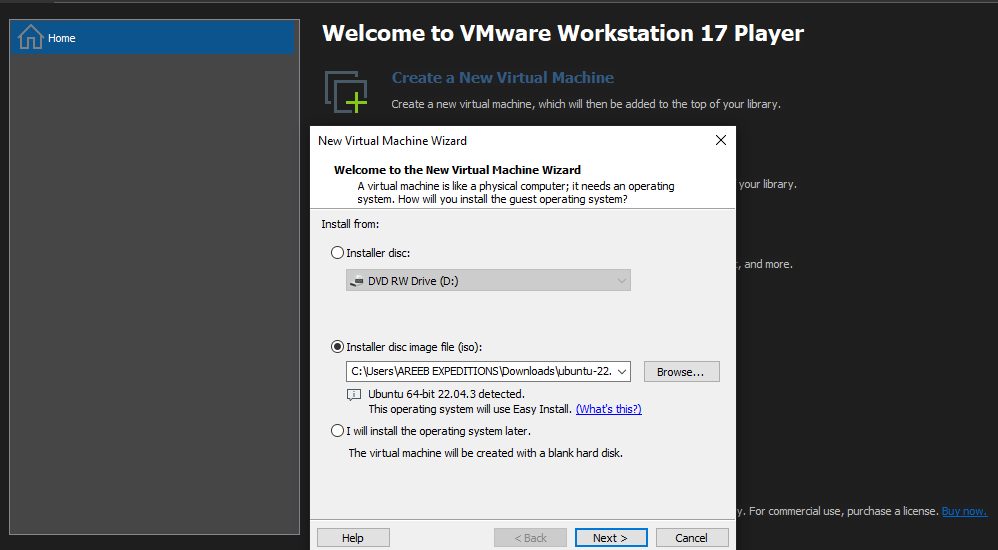The image size is (998, 550).
Task: Open Create a New Virtual Machine link
Action: coord(503,78)
